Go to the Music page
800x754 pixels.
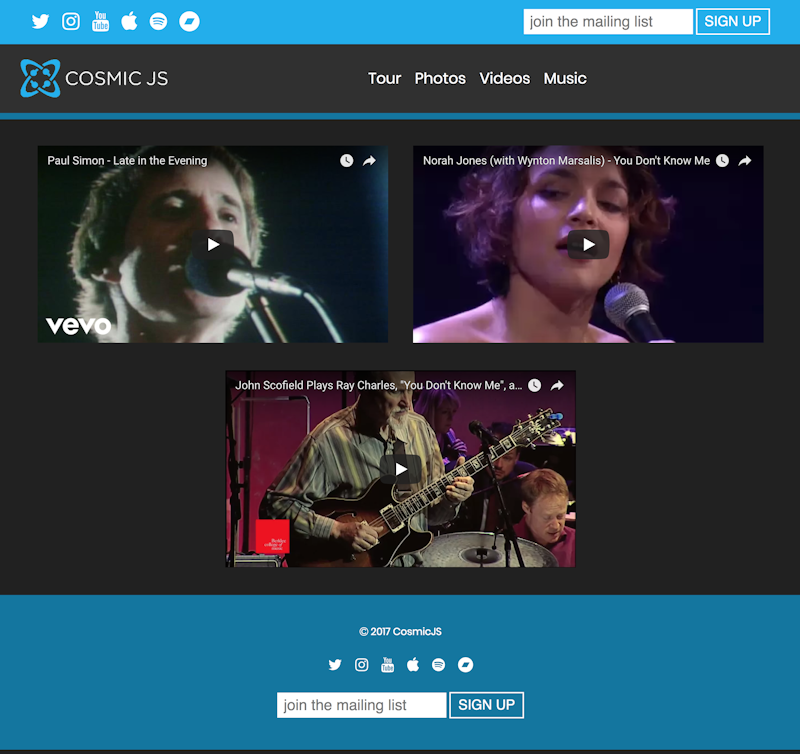tap(565, 78)
